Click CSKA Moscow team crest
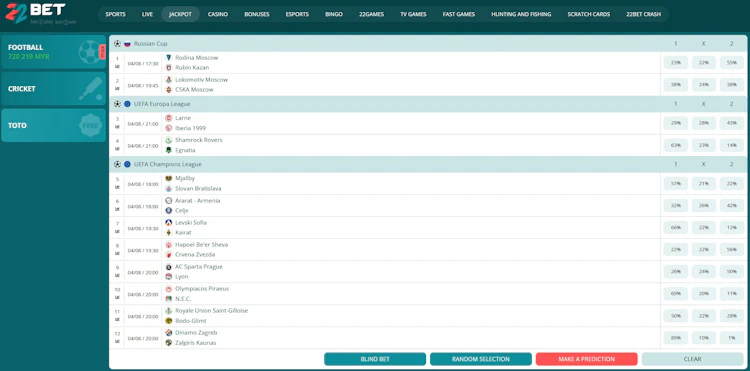The width and height of the screenshot is (750, 371). [168, 89]
